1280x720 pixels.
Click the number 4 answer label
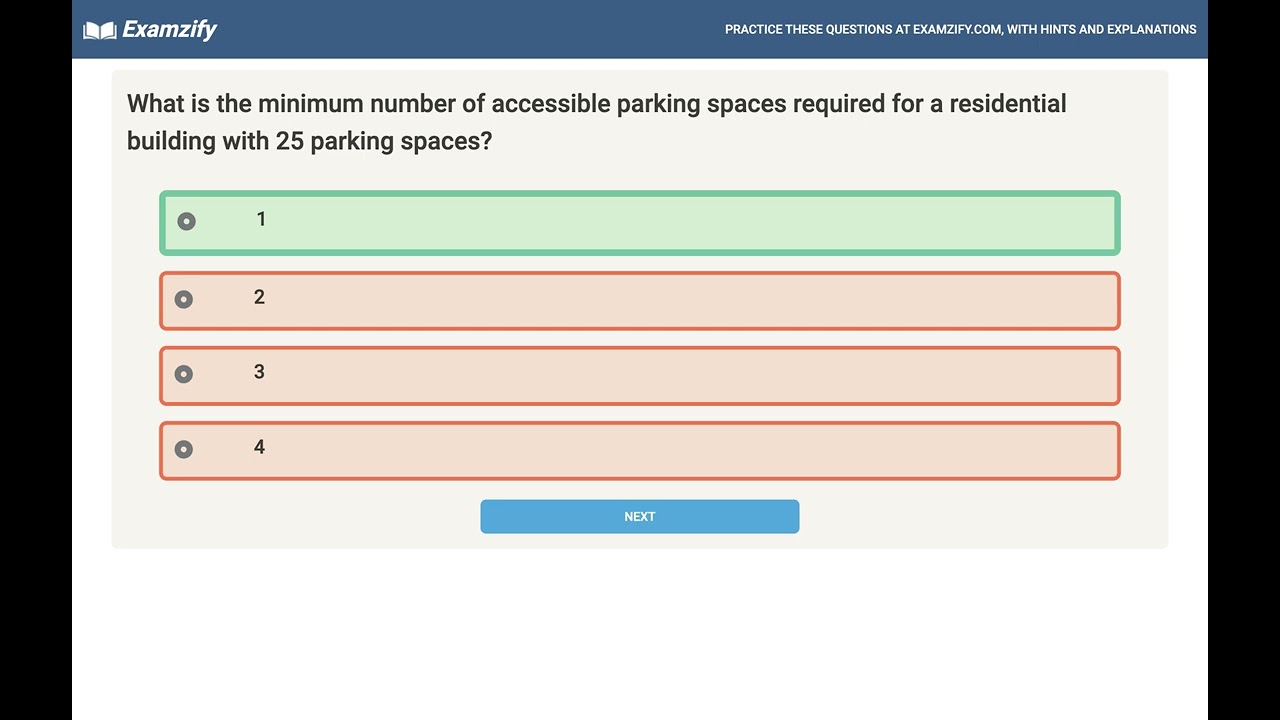click(259, 447)
